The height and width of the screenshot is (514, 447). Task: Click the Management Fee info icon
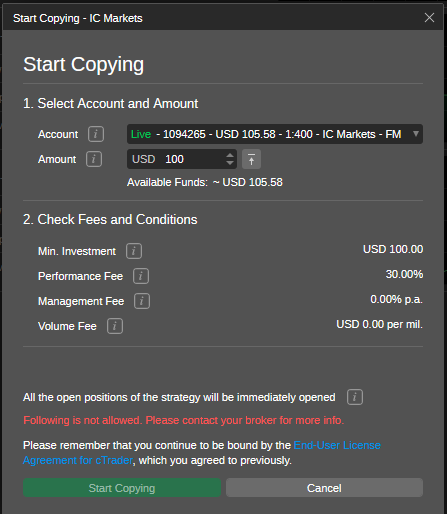coord(142,301)
